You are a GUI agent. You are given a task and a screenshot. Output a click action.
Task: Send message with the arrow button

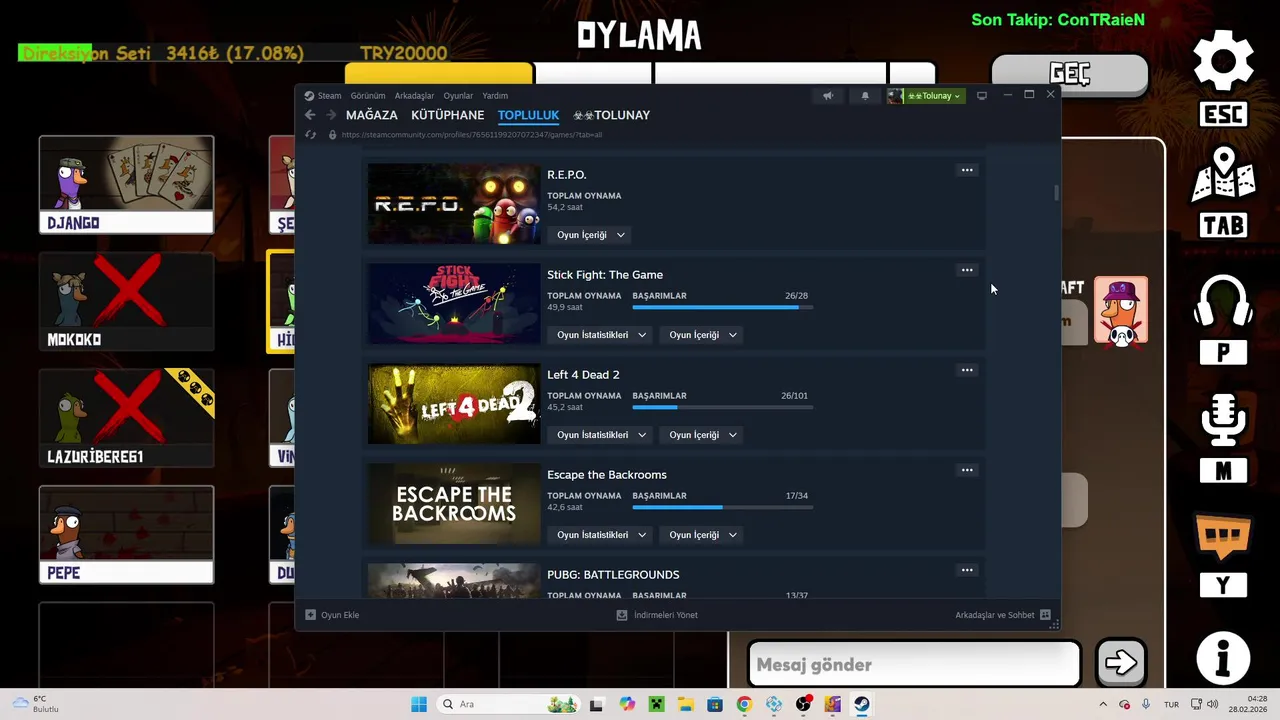(x=1121, y=662)
